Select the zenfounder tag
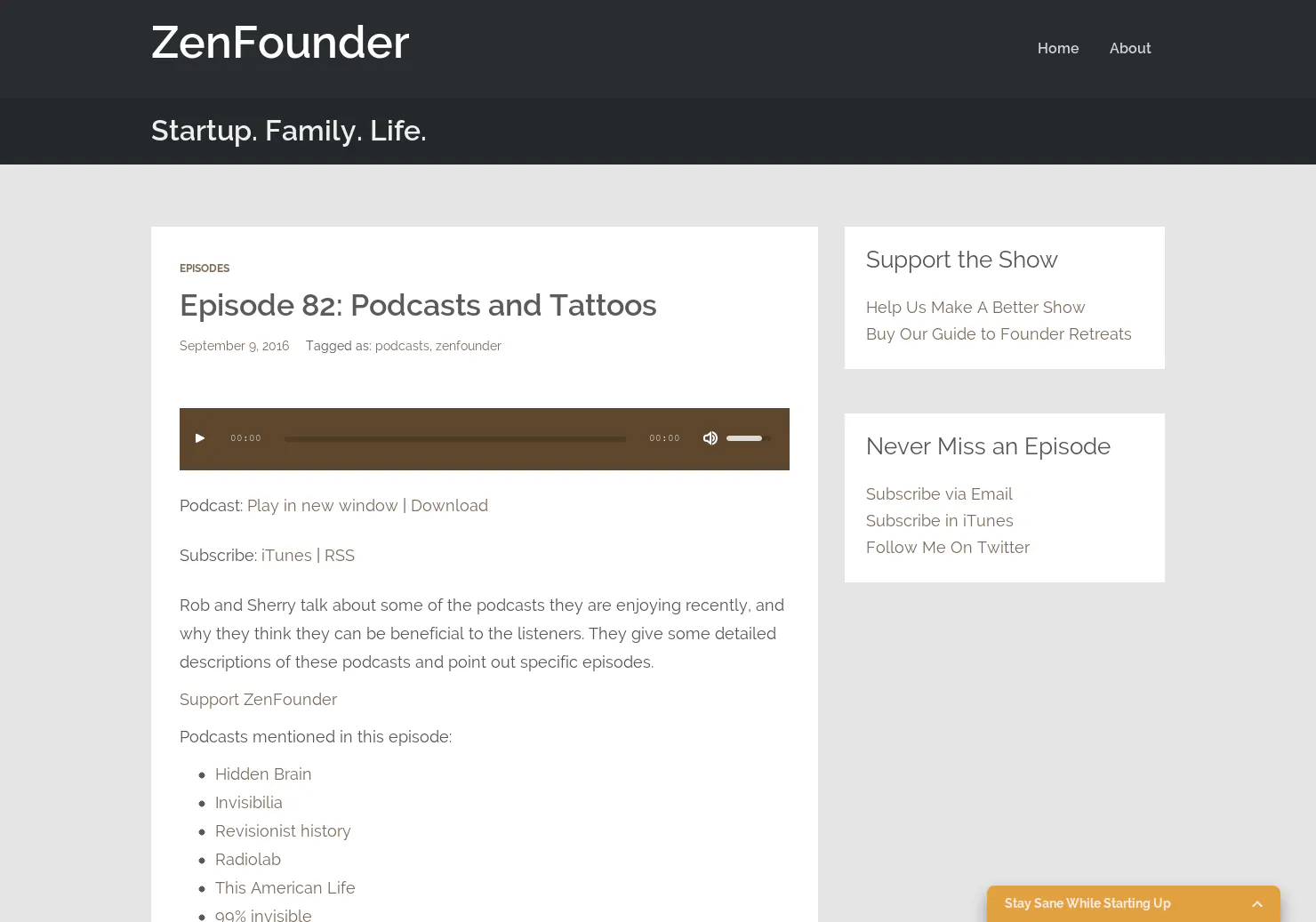Viewport: 1316px width, 922px height. tap(469, 346)
